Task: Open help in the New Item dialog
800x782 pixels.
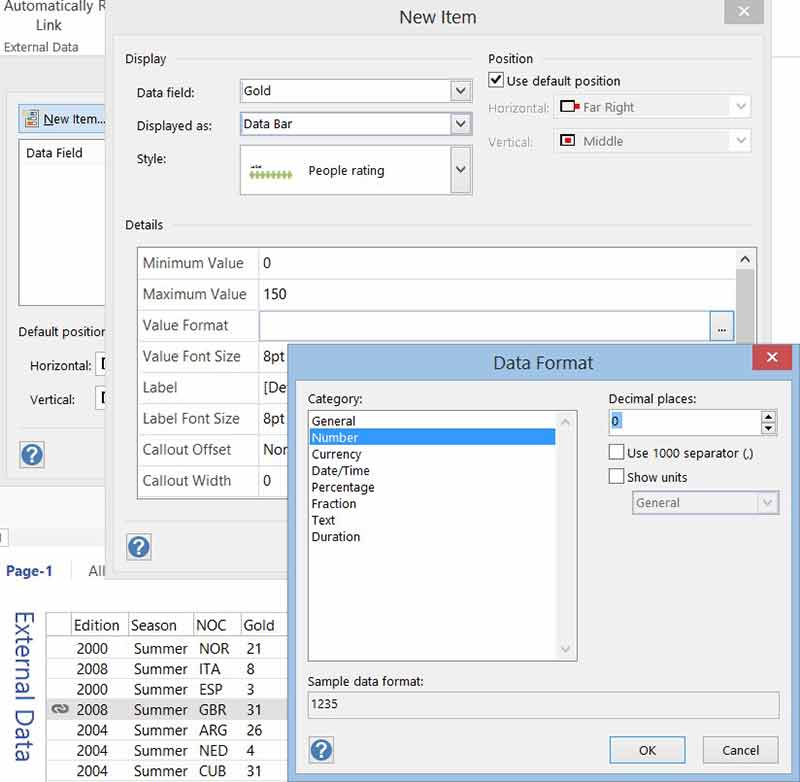Action: point(139,547)
